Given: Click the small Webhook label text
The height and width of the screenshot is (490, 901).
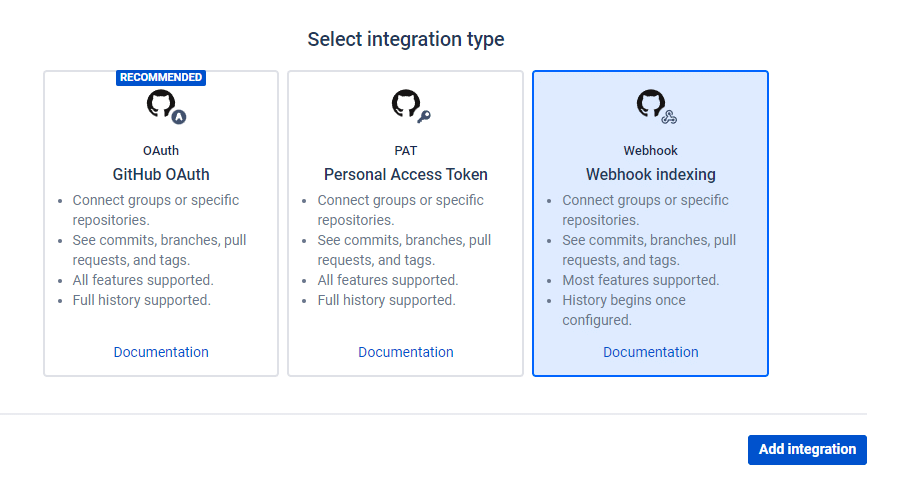Looking at the screenshot, I should click(x=650, y=151).
